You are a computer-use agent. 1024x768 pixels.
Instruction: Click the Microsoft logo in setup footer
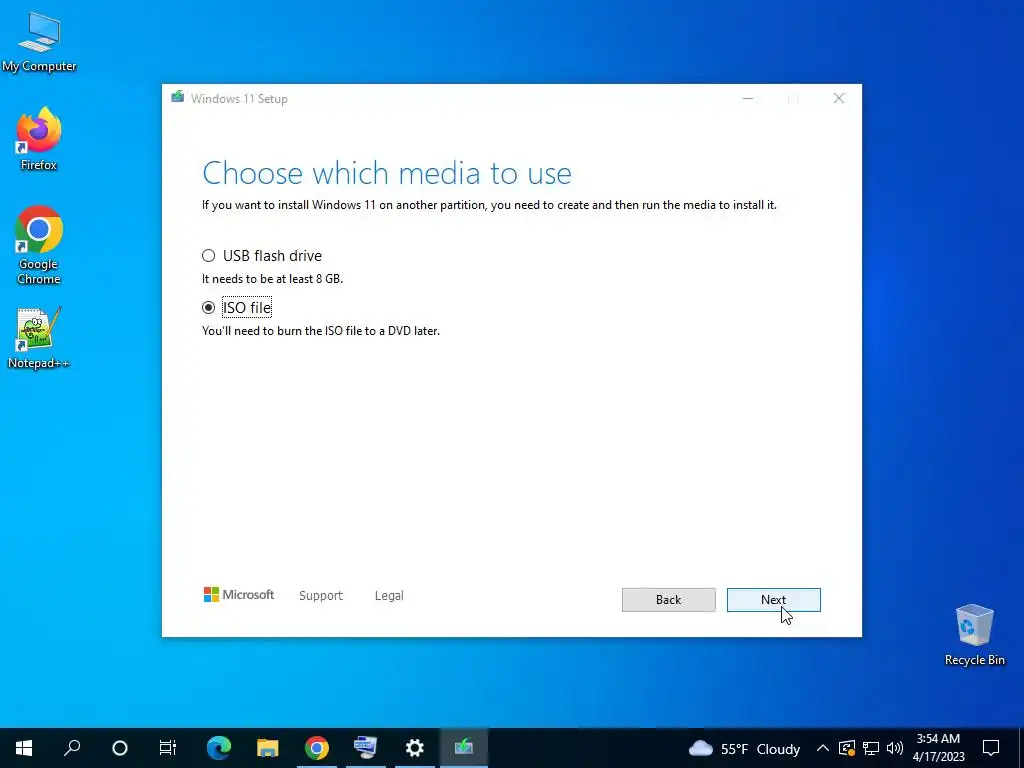pyautogui.click(x=239, y=595)
